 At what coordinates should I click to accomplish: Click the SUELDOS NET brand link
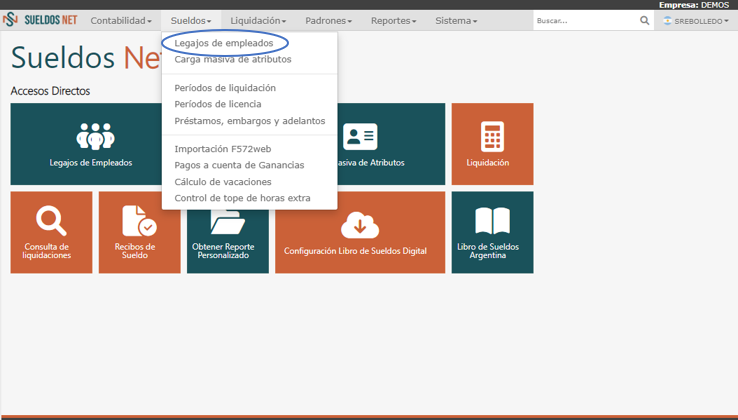coord(50,20)
